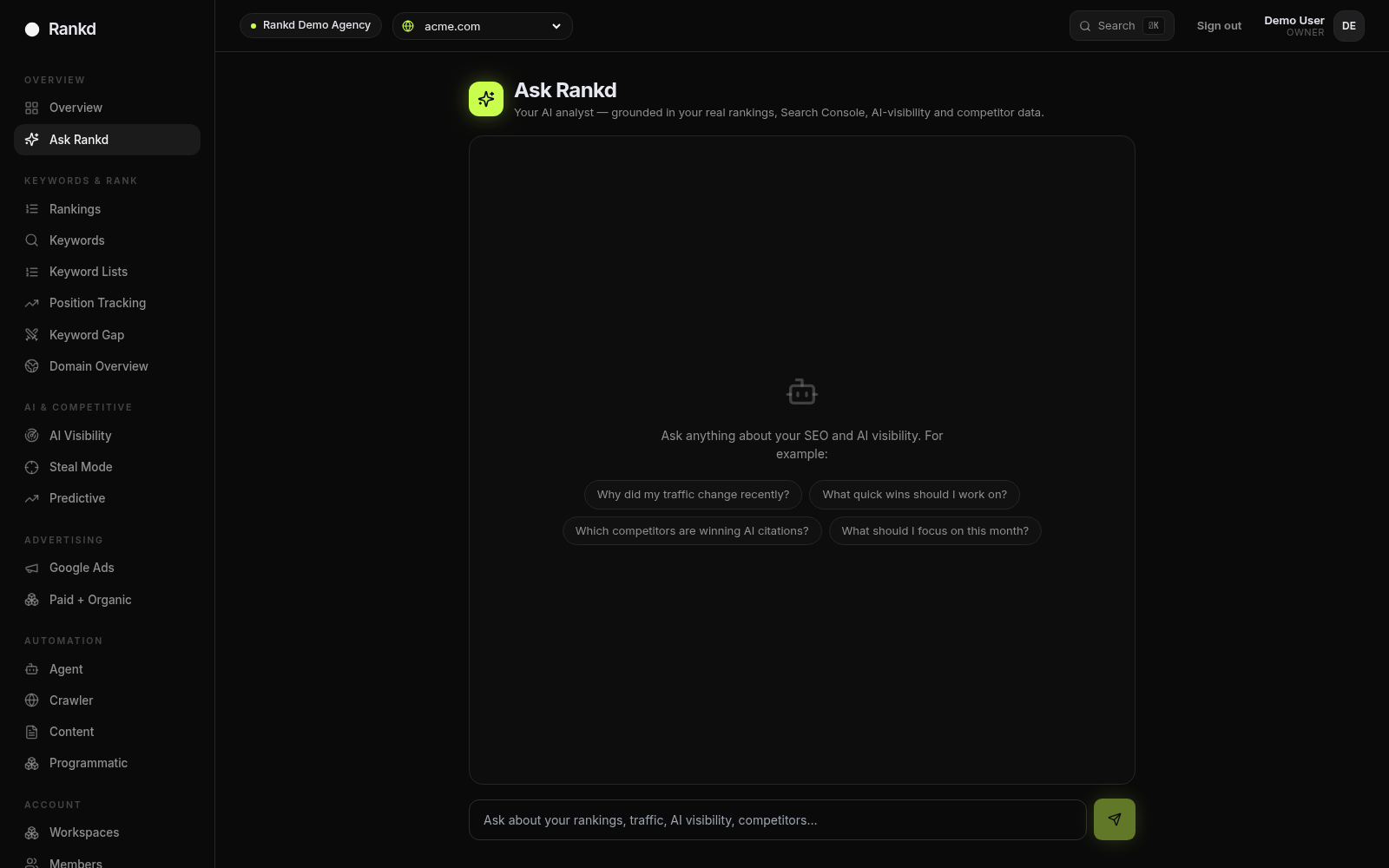Open the acme.com domain dropdown
Screen dimensions: 1389x868
[483, 26]
